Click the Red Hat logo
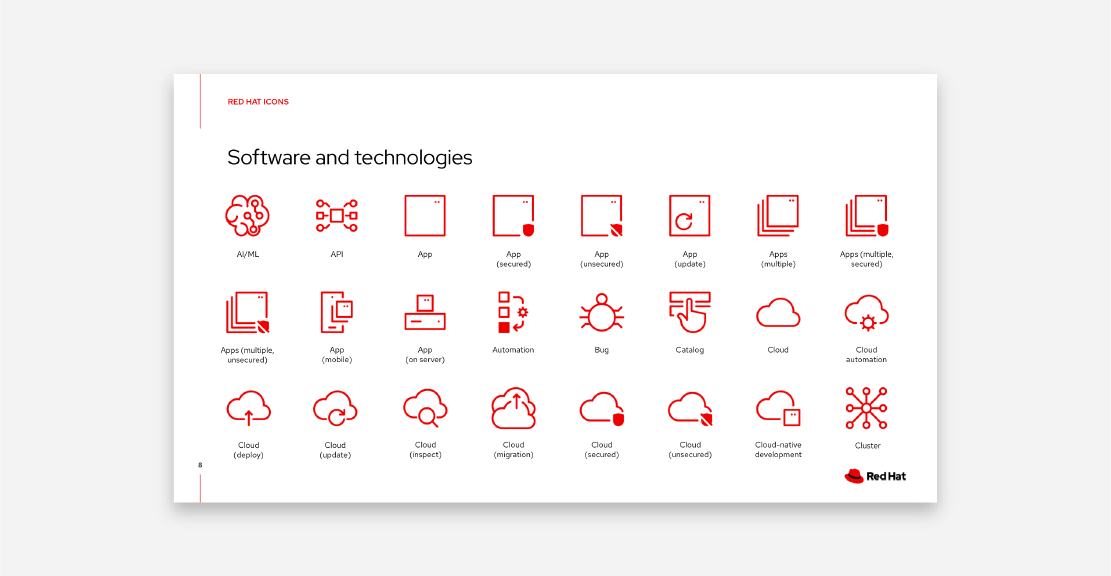The height and width of the screenshot is (576, 1111). (x=875, y=476)
